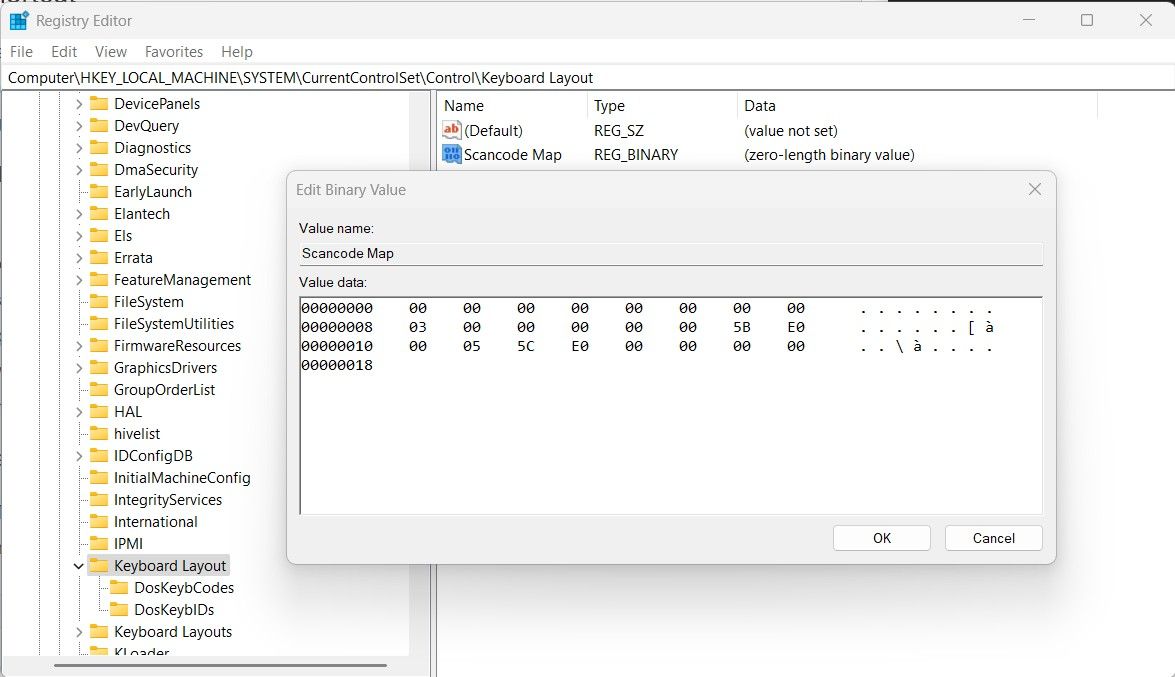Viewport: 1175px width, 677px height.
Task: Click the GroupOrderList folder icon
Action: point(99,389)
